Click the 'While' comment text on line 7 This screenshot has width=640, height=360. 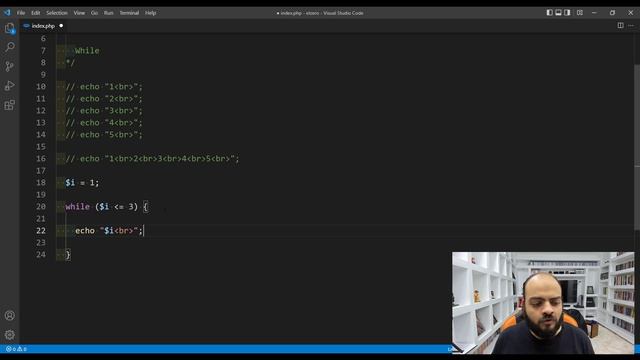point(87,51)
